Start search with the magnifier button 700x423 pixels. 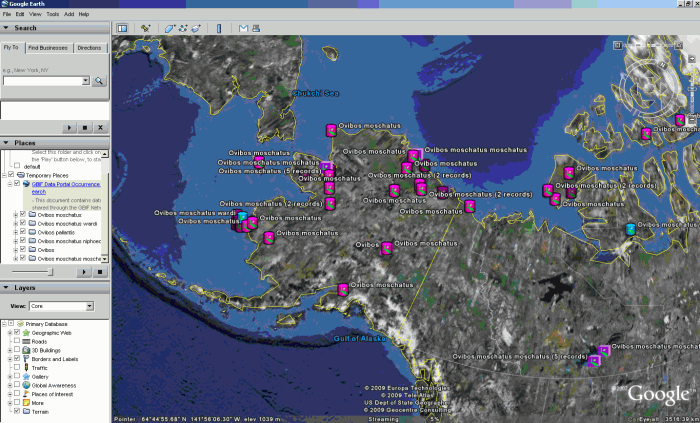pos(99,81)
